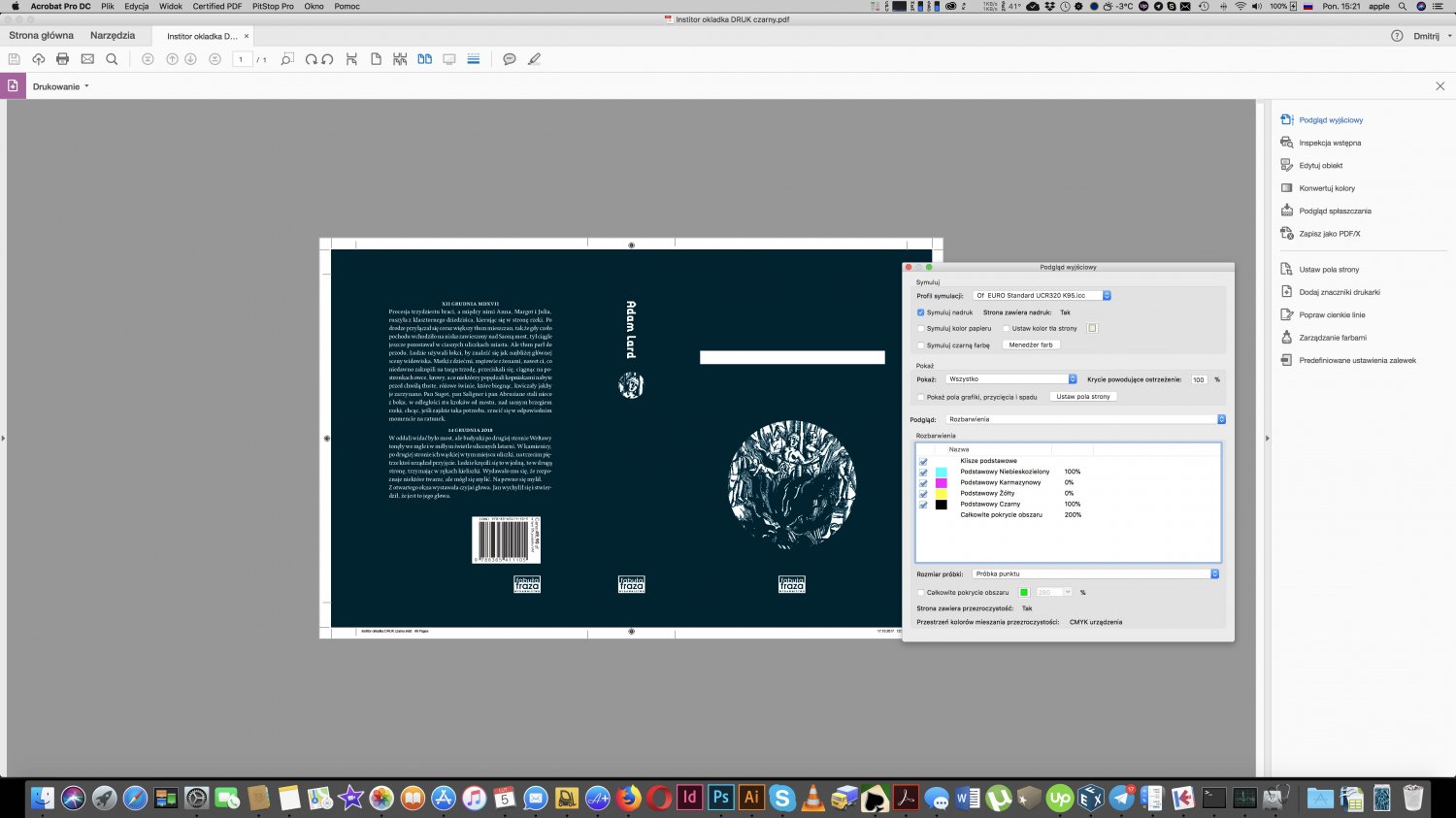Open Inspekcja wstępna tool
The image size is (1456, 818).
coord(1320,143)
